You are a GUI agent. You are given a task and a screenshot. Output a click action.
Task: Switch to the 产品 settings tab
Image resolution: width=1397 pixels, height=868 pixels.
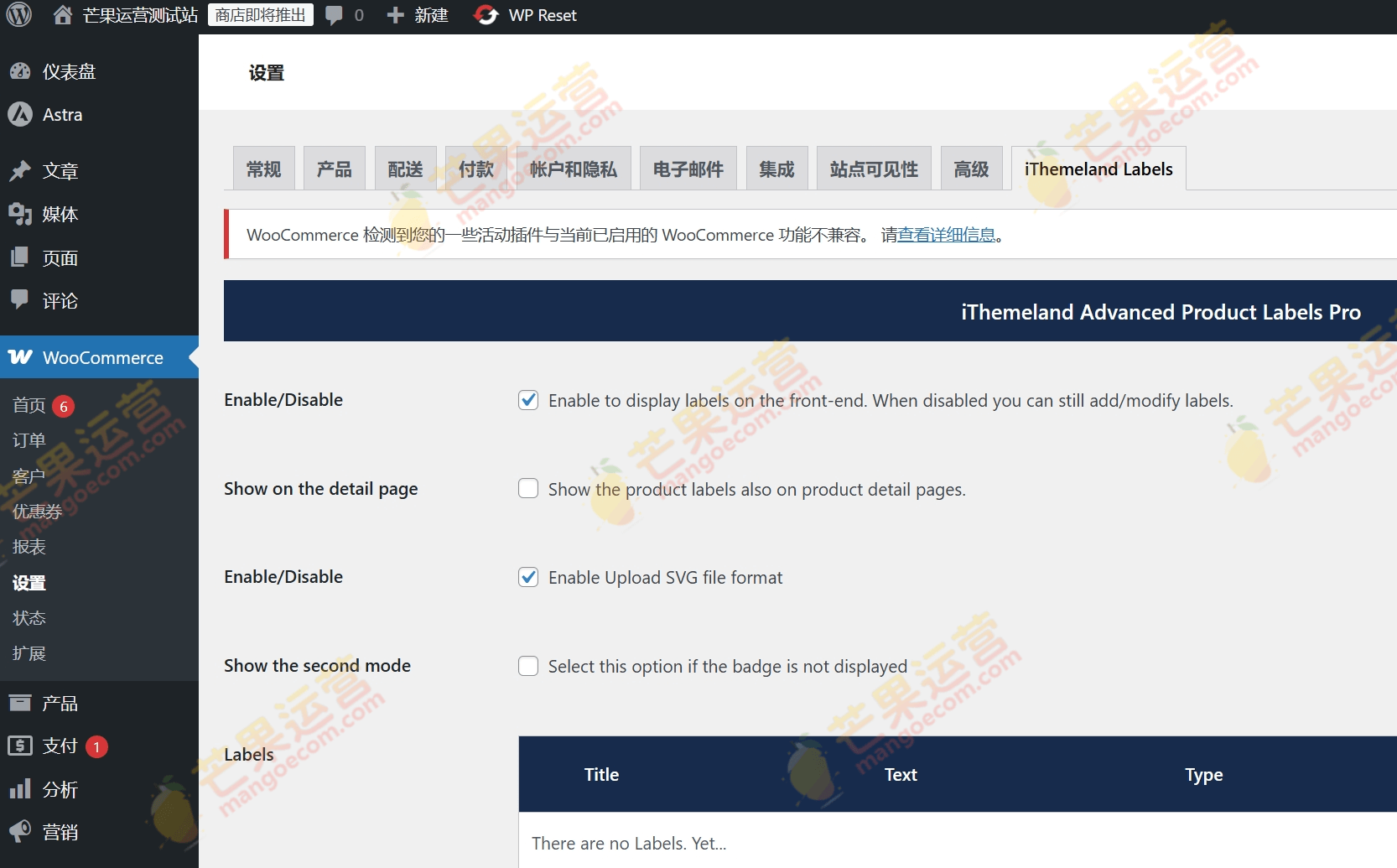(335, 169)
